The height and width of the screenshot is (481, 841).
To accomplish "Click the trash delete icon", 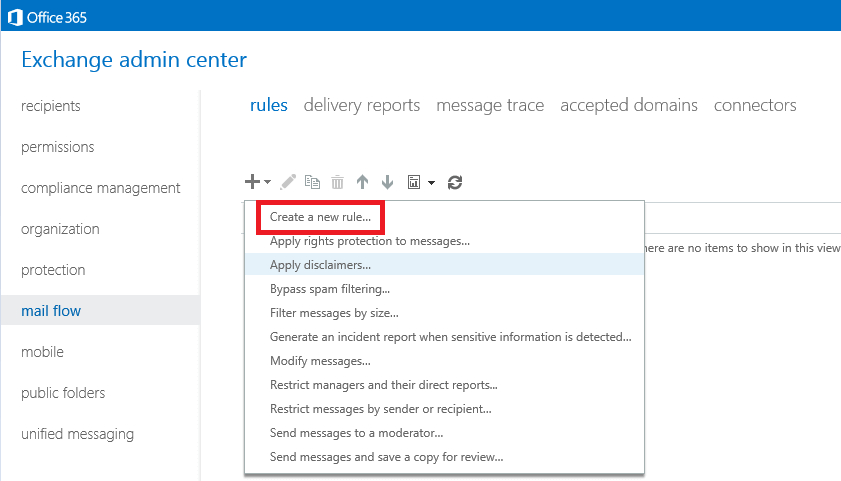I will coord(337,182).
